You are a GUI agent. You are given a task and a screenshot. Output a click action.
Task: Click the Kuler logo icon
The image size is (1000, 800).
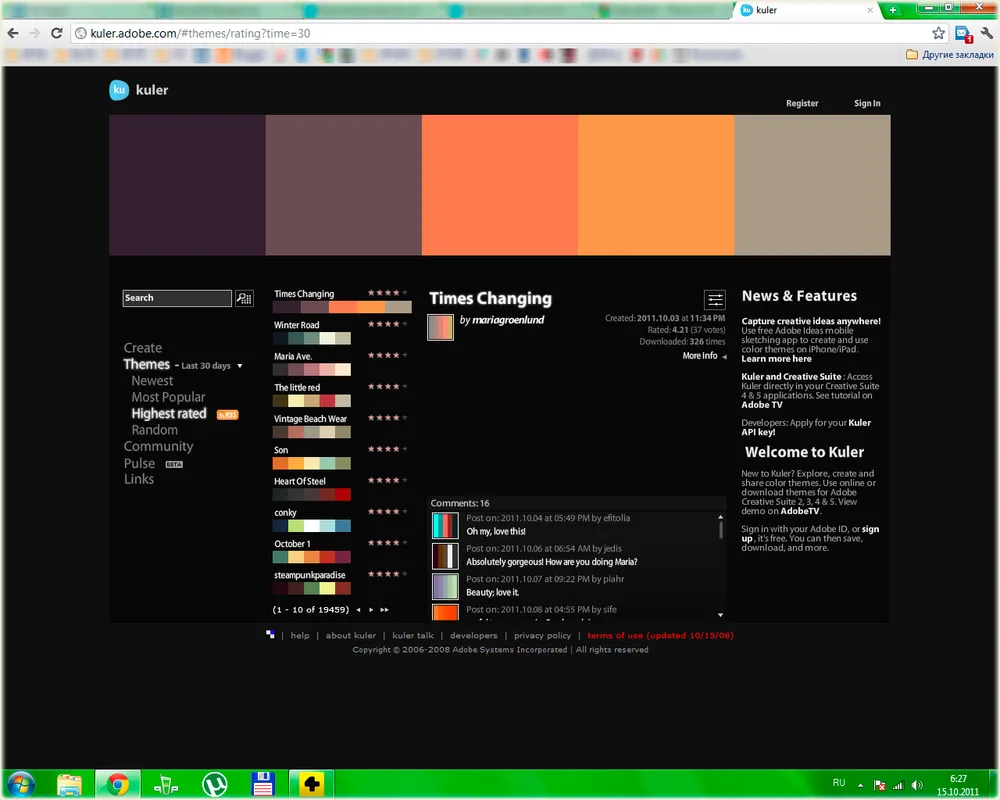click(119, 90)
